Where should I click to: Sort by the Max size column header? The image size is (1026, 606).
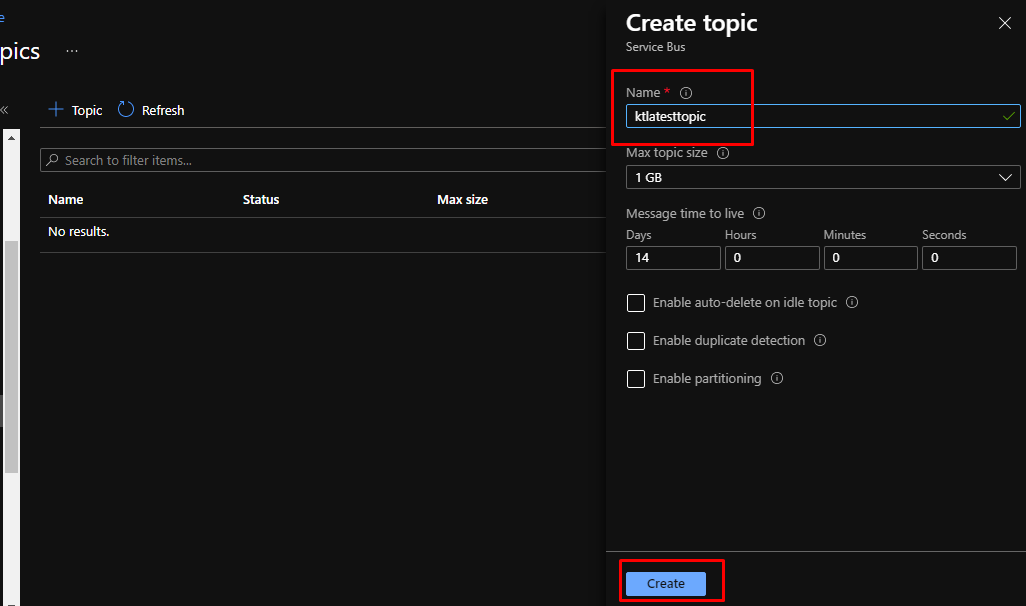462,200
